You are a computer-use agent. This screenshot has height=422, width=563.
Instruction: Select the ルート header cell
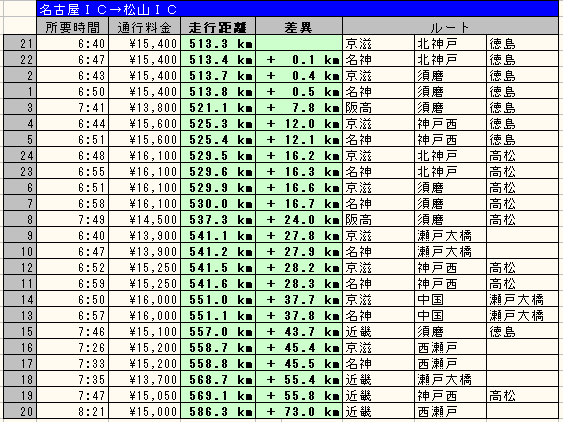pyautogui.click(x=450, y=26)
